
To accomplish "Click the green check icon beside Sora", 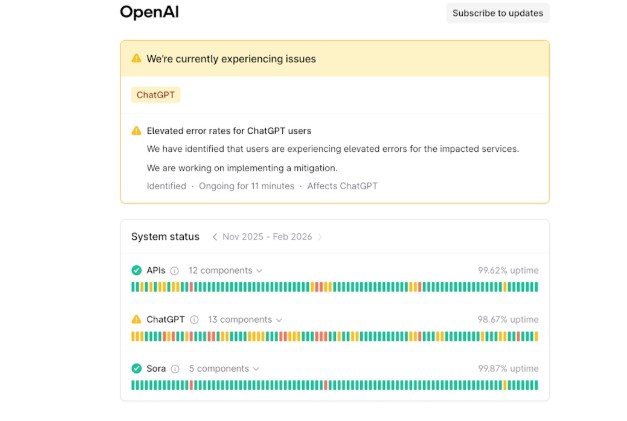I will [x=137, y=368].
